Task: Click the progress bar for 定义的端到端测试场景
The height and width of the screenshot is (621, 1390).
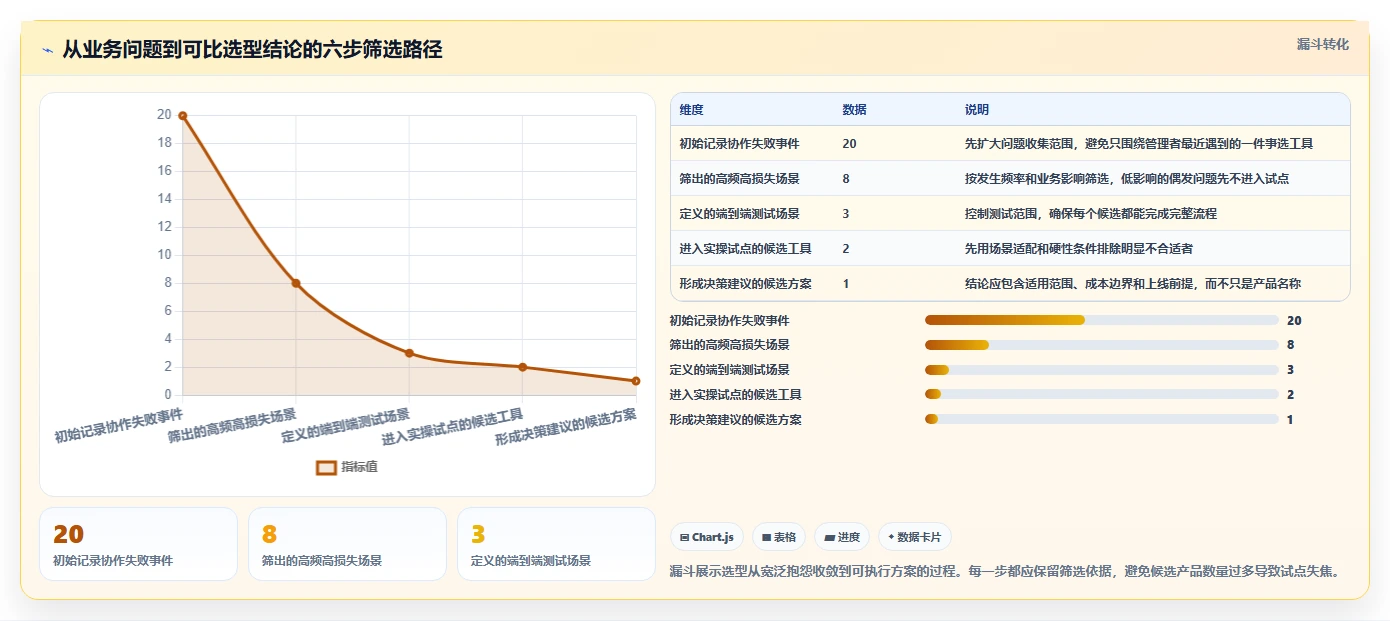Action: pos(1102,370)
